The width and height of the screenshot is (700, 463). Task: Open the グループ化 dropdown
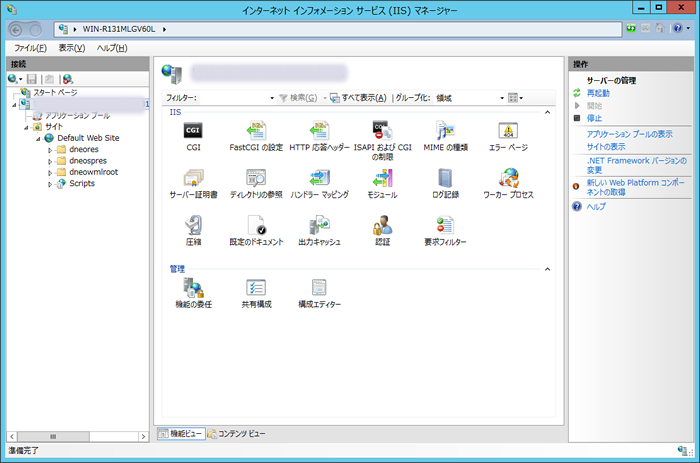click(x=502, y=98)
